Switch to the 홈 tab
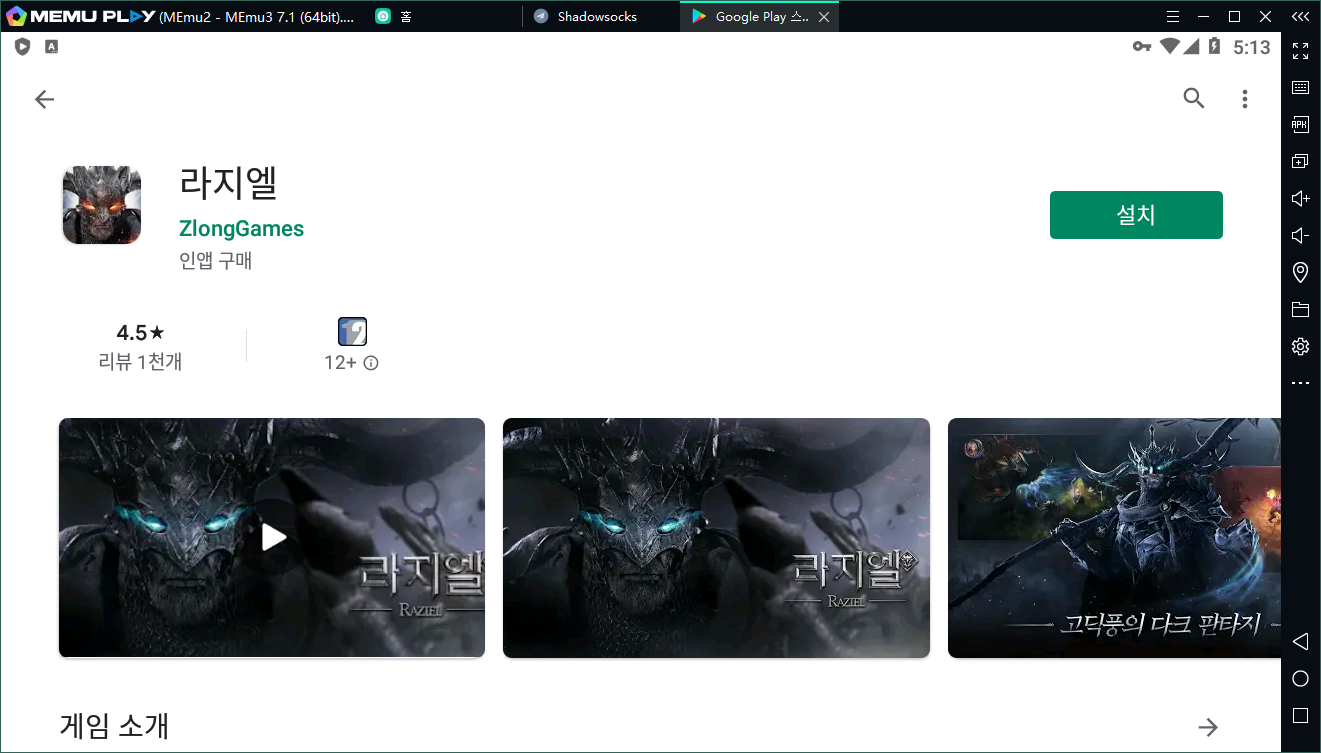Screen dimensions: 1321x753 [405, 17]
